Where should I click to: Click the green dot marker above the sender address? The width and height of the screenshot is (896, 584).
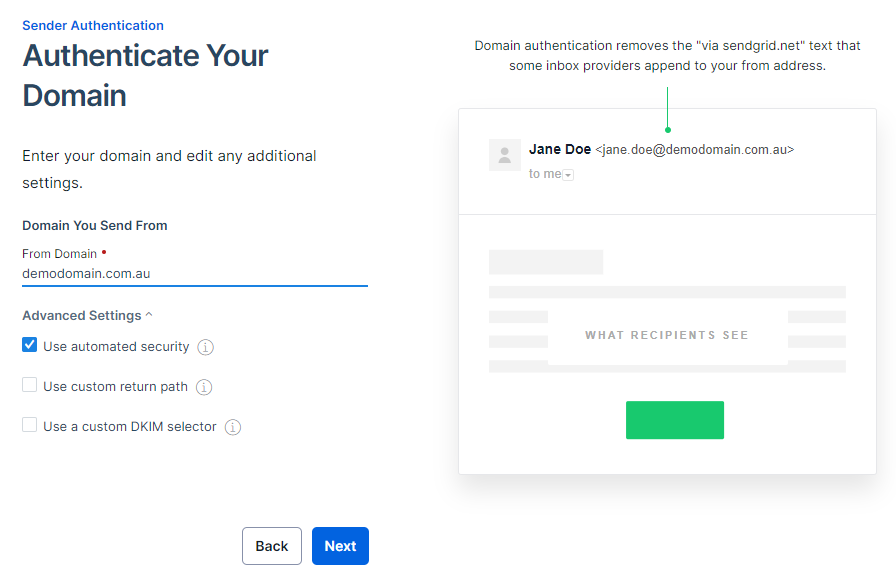pos(668,129)
